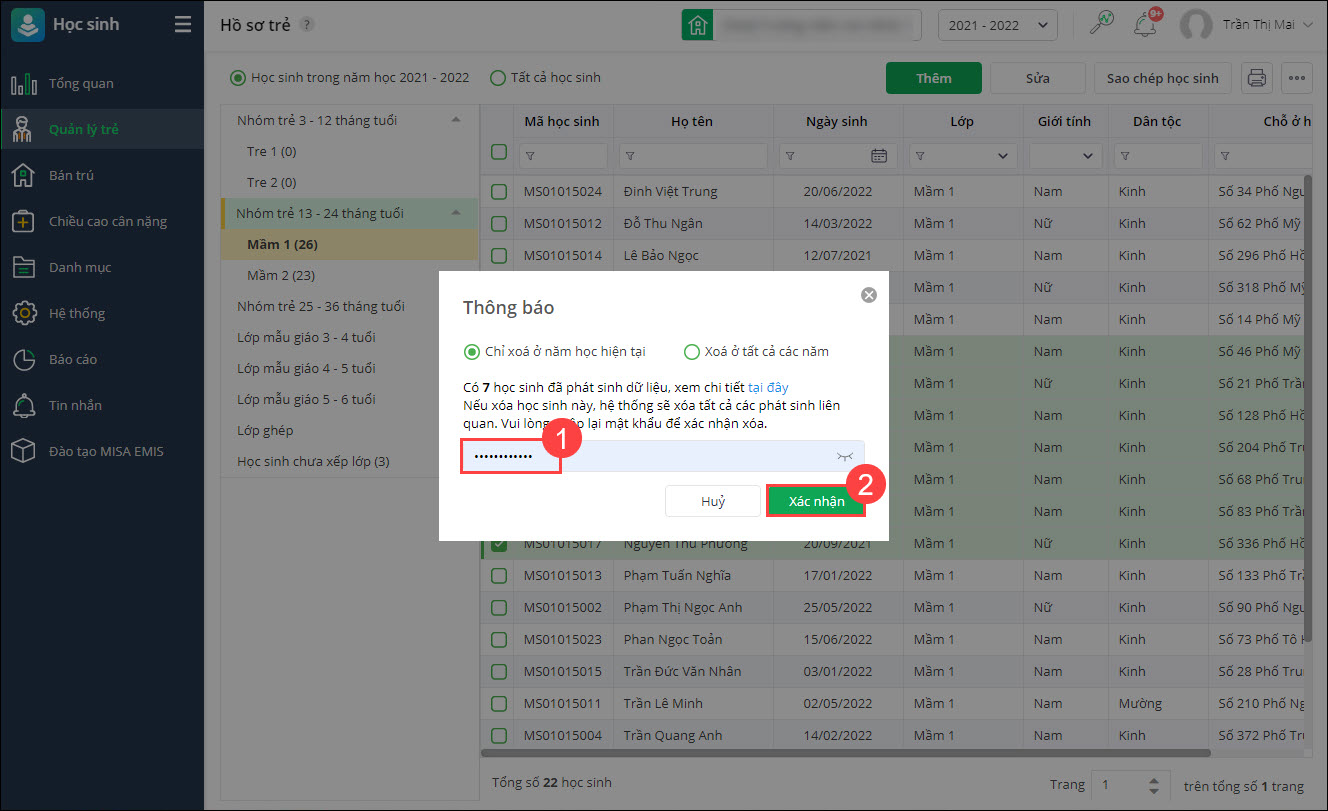The image size is (1328, 811).
Task: Open Chiều cao cân nặng in sidebar
Action: click(x=102, y=221)
